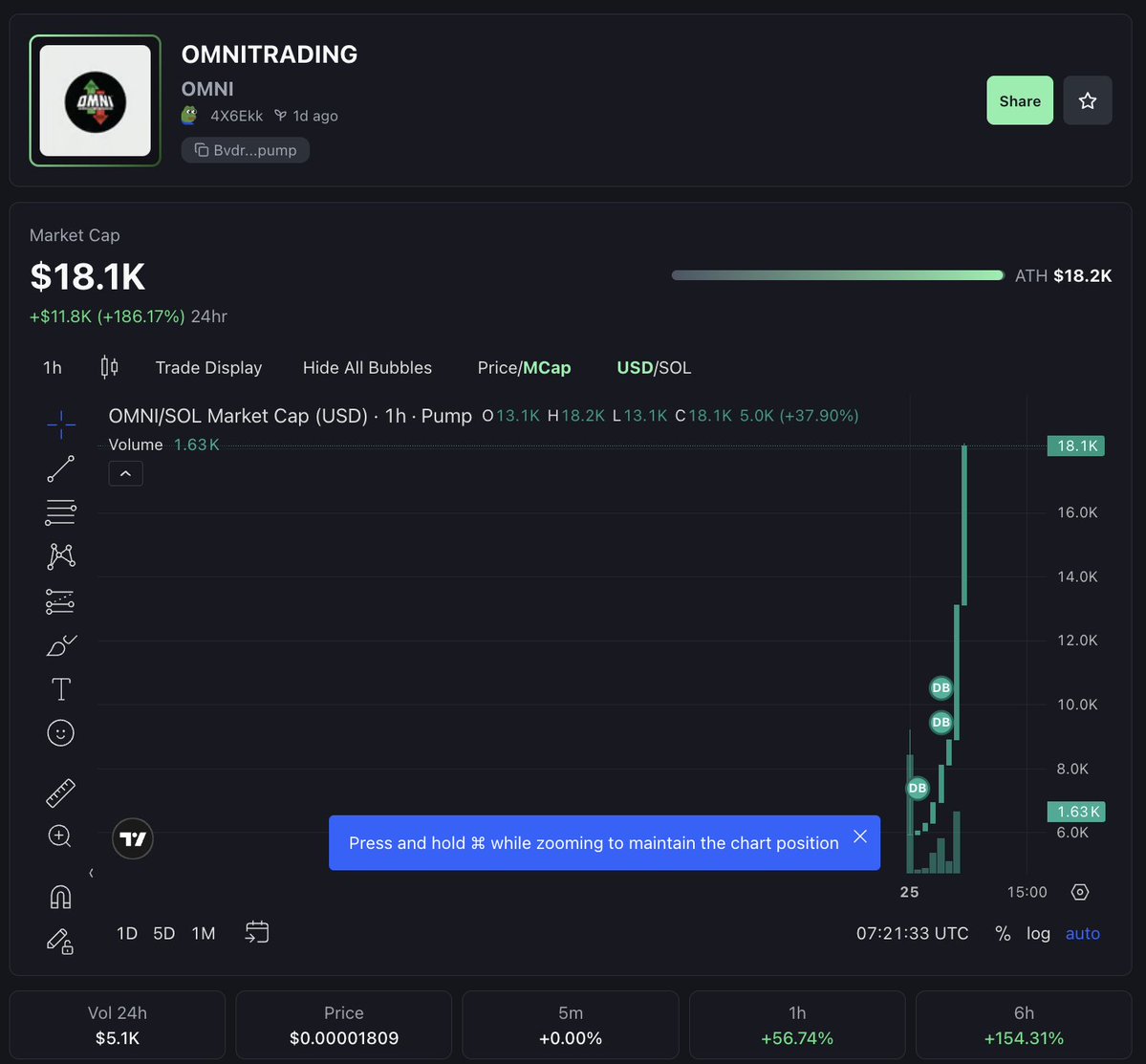Toggle percentage scale mode

click(1003, 933)
